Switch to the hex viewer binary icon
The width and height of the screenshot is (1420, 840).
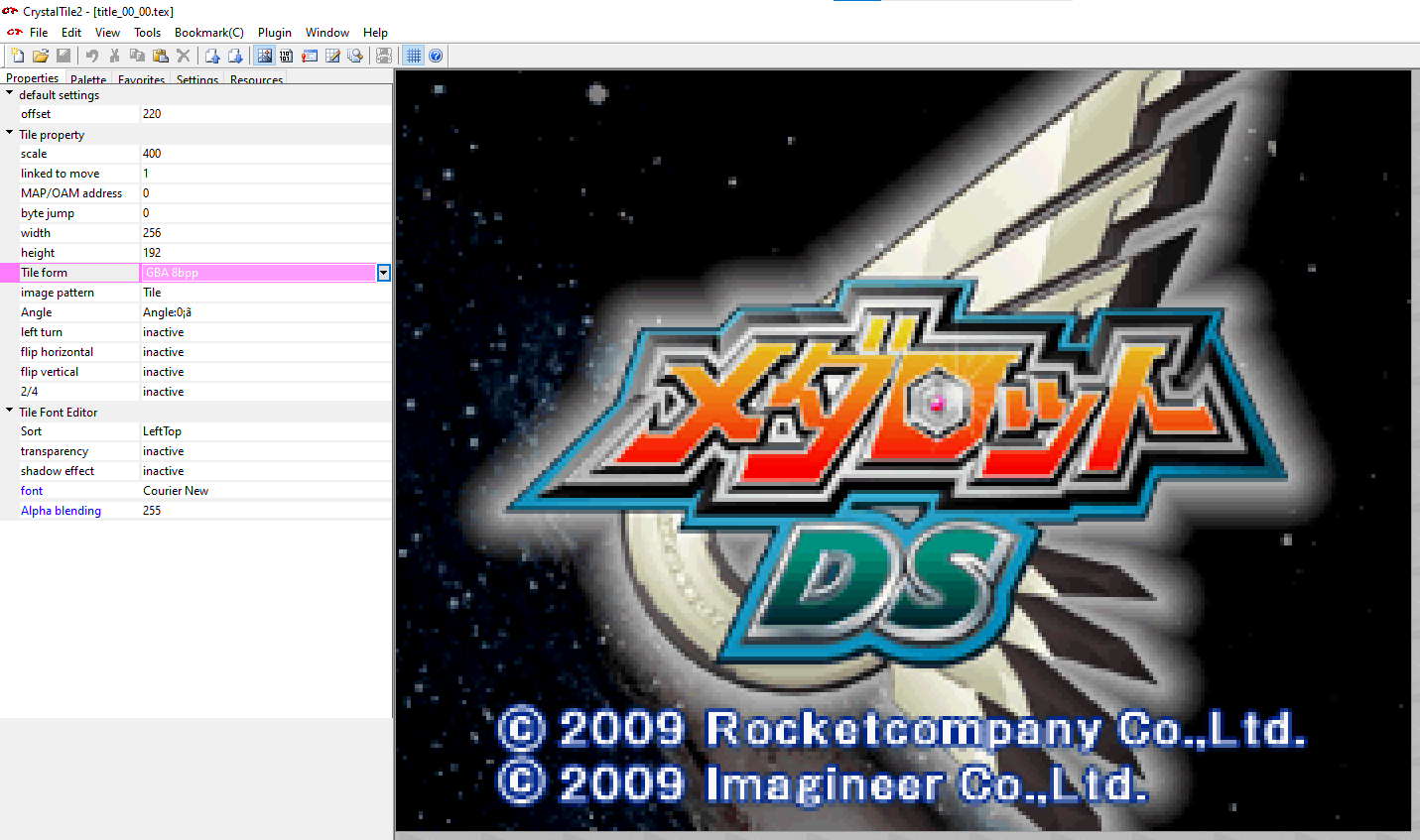(286, 56)
